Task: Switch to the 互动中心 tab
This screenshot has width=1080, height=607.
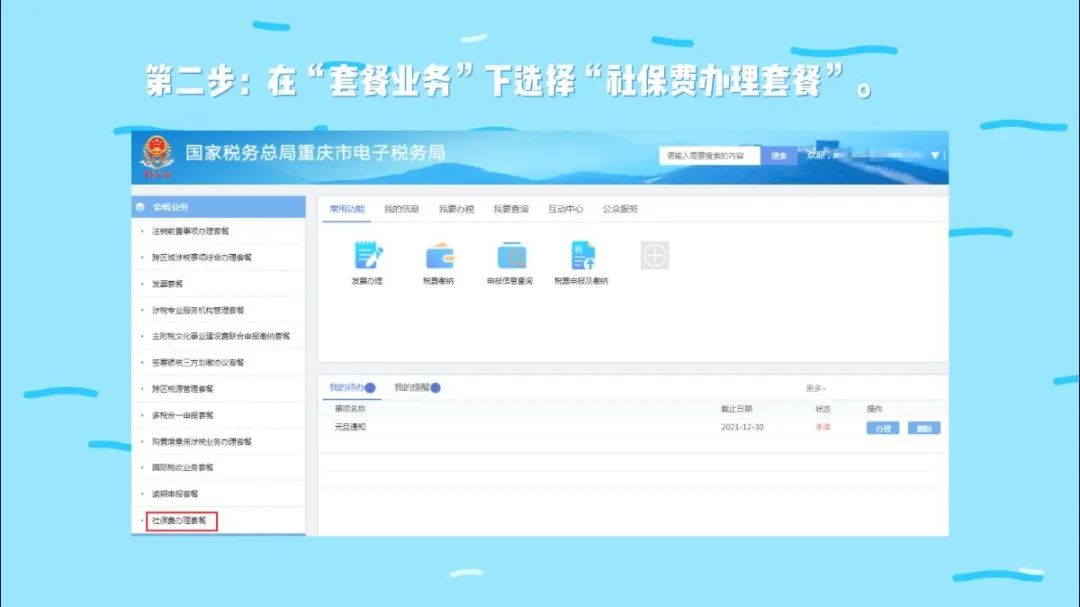Action: [x=565, y=209]
